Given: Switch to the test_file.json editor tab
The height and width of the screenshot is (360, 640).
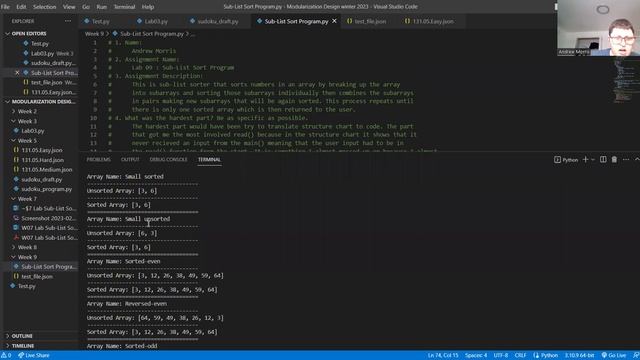Looking at the screenshot, I should pyautogui.click(x=370, y=21).
